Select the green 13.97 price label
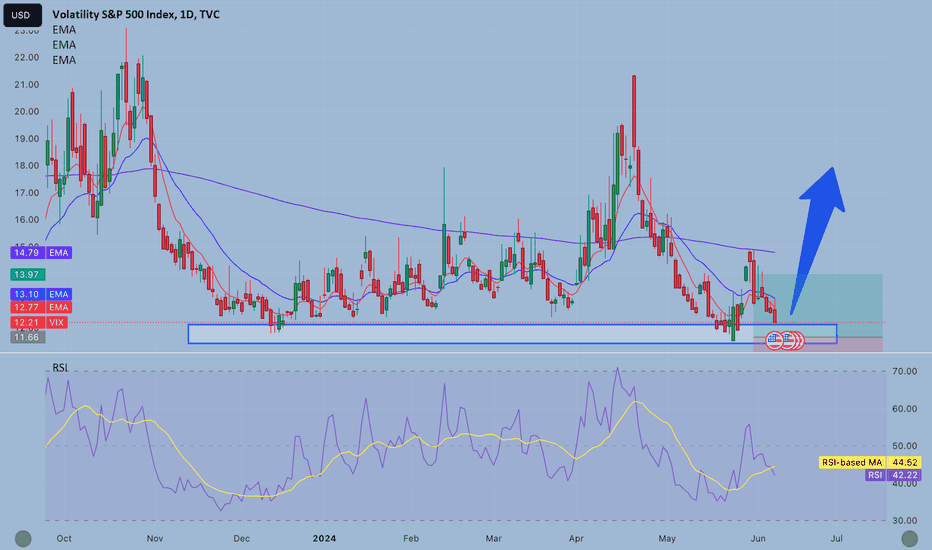This screenshot has width=932, height=550. 27,275
